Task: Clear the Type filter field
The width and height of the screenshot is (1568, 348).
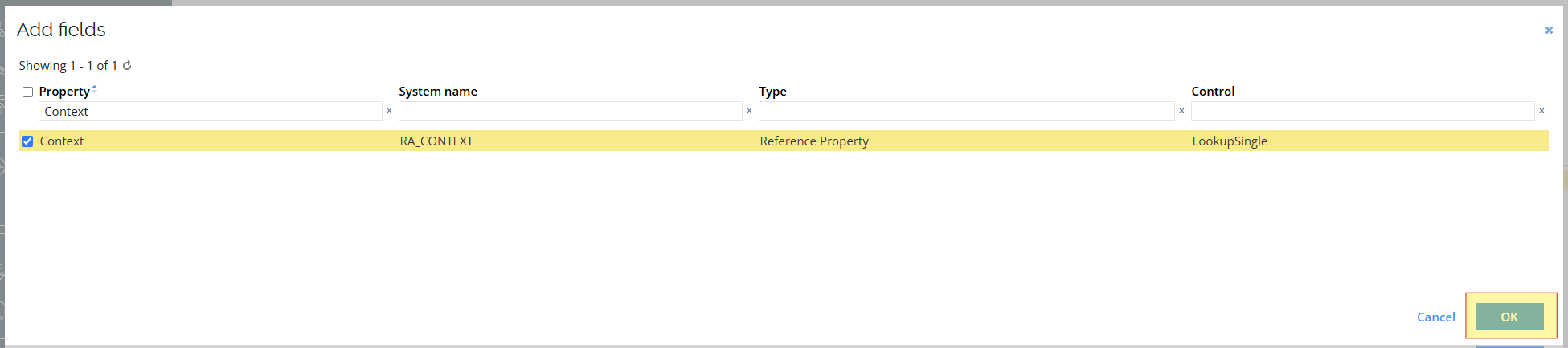Action: tap(1181, 111)
